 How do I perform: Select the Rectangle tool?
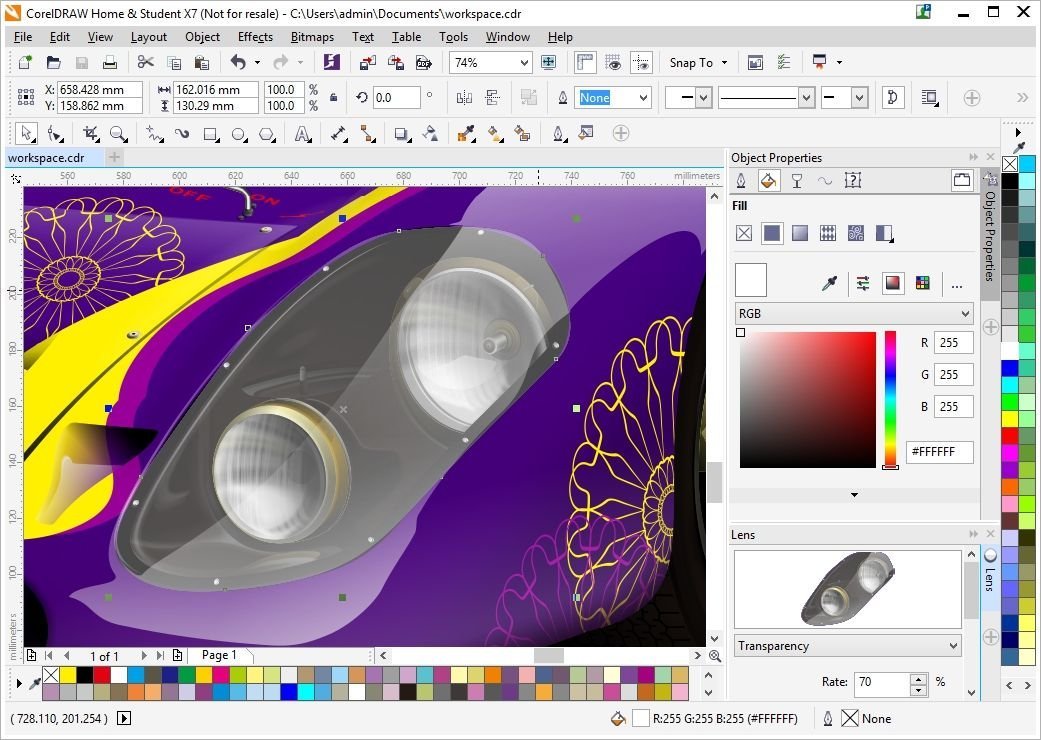click(211, 134)
